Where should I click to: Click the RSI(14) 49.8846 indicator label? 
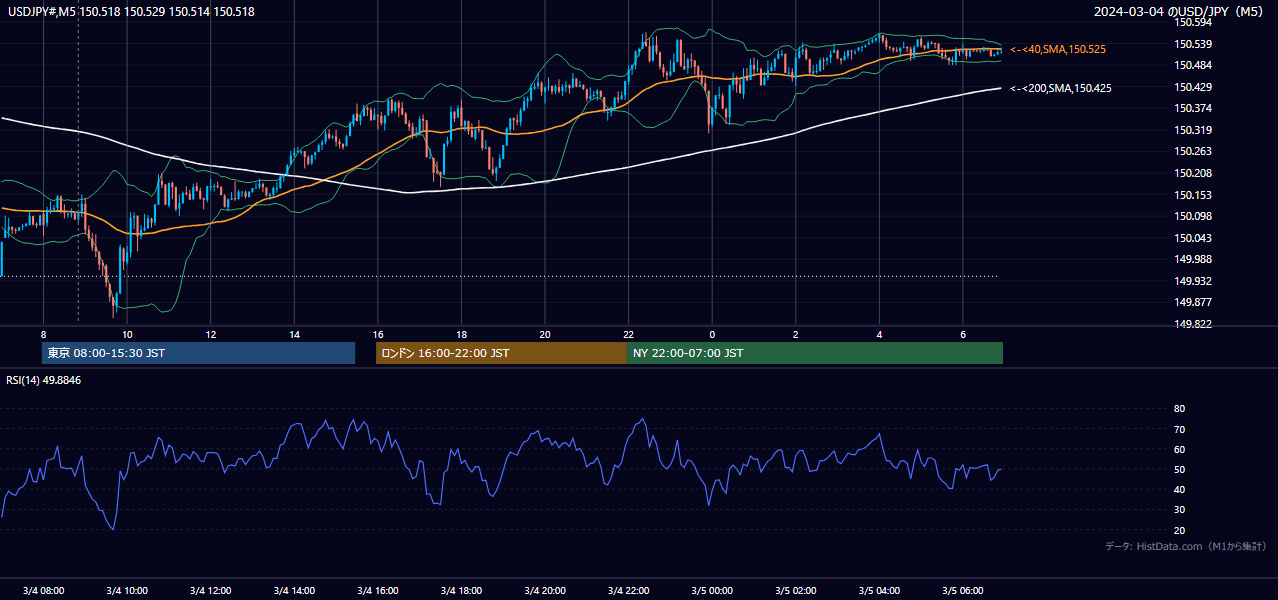coord(44,380)
